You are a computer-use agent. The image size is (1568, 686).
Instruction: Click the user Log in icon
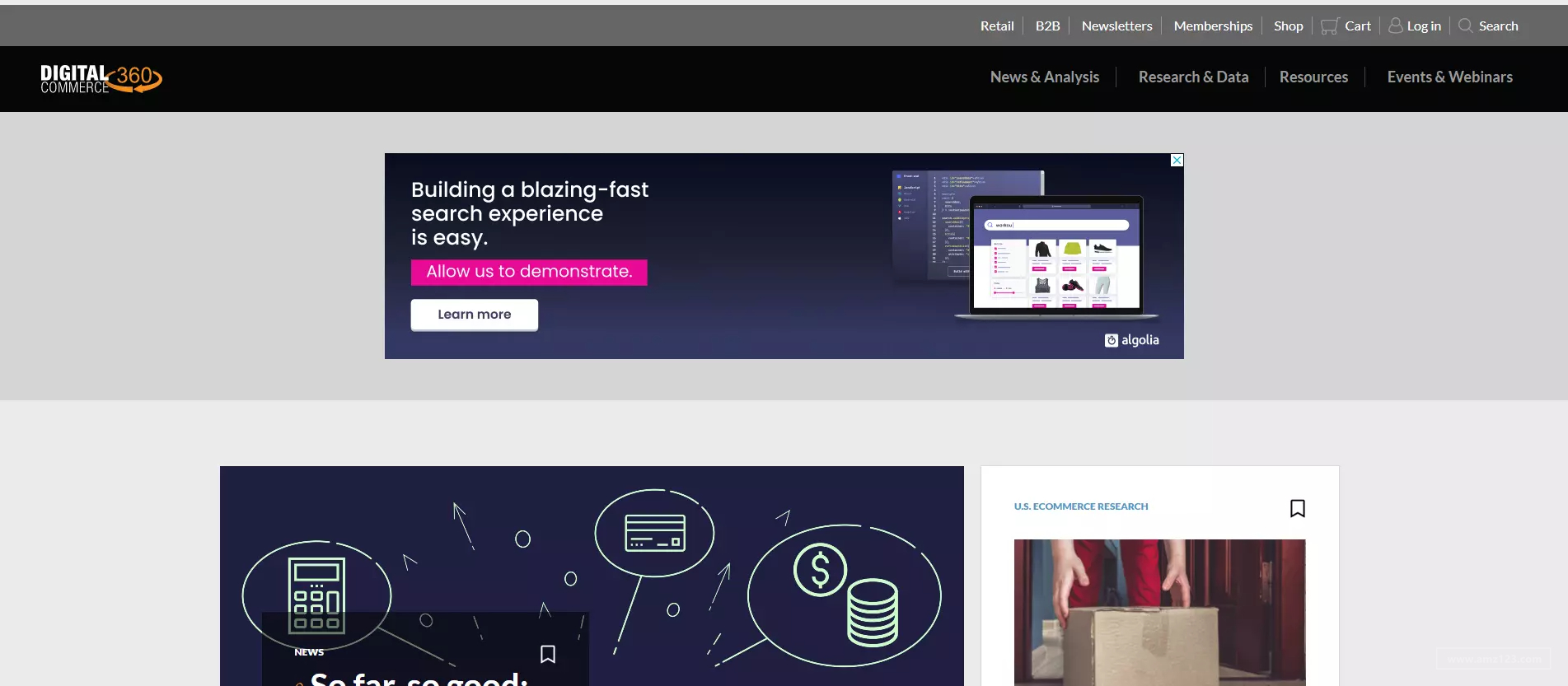pyautogui.click(x=1396, y=26)
